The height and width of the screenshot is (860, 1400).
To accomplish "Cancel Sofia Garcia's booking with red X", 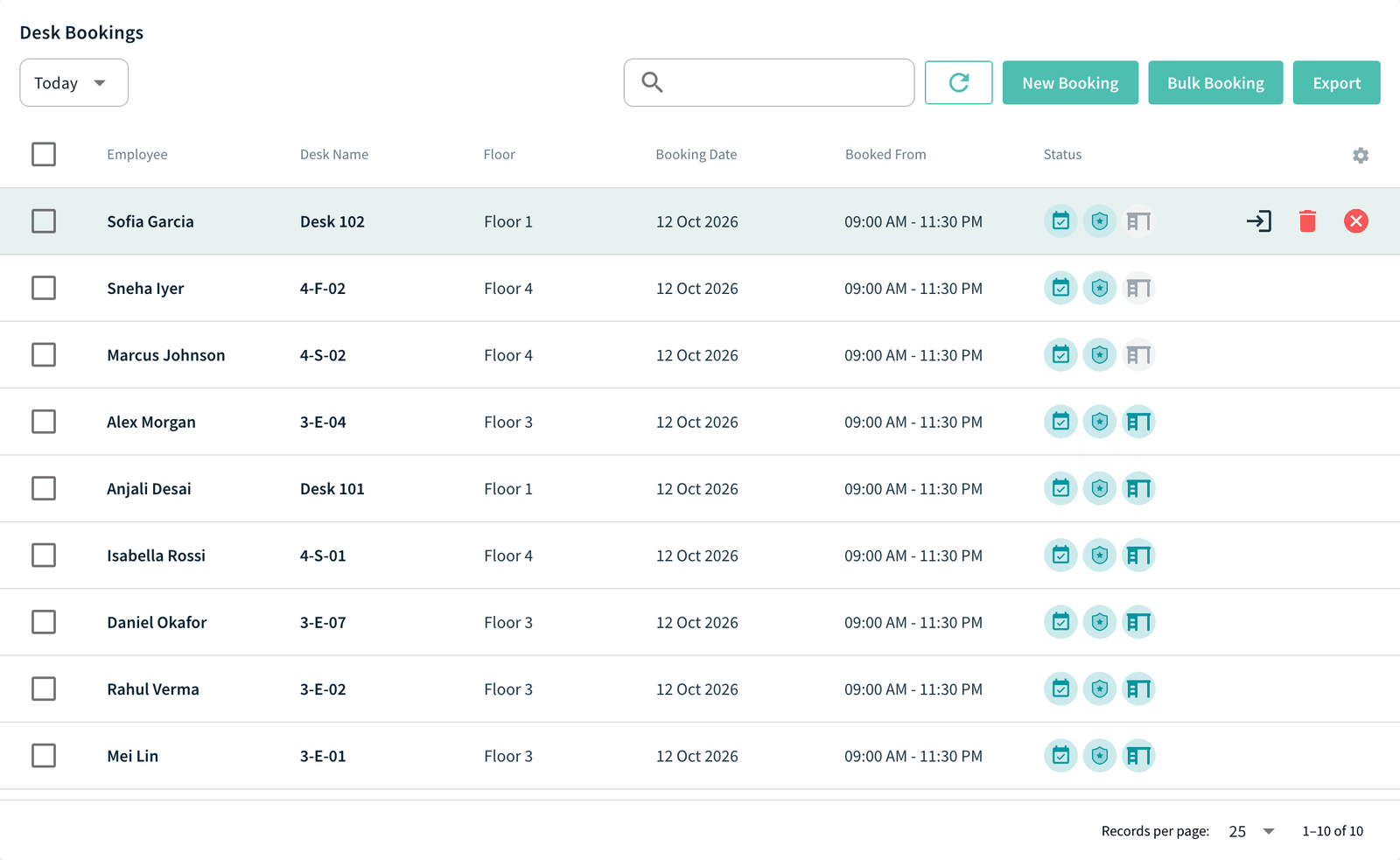I will click(x=1356, y=221).
